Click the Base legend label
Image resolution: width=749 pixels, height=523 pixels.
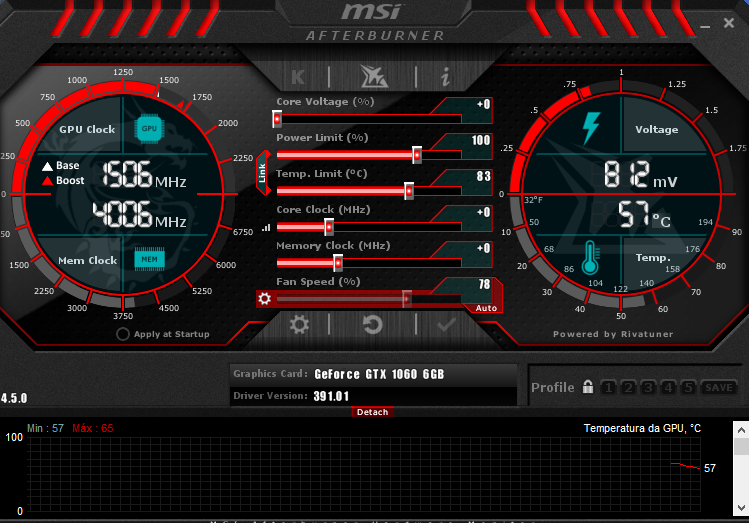(68, 166)
